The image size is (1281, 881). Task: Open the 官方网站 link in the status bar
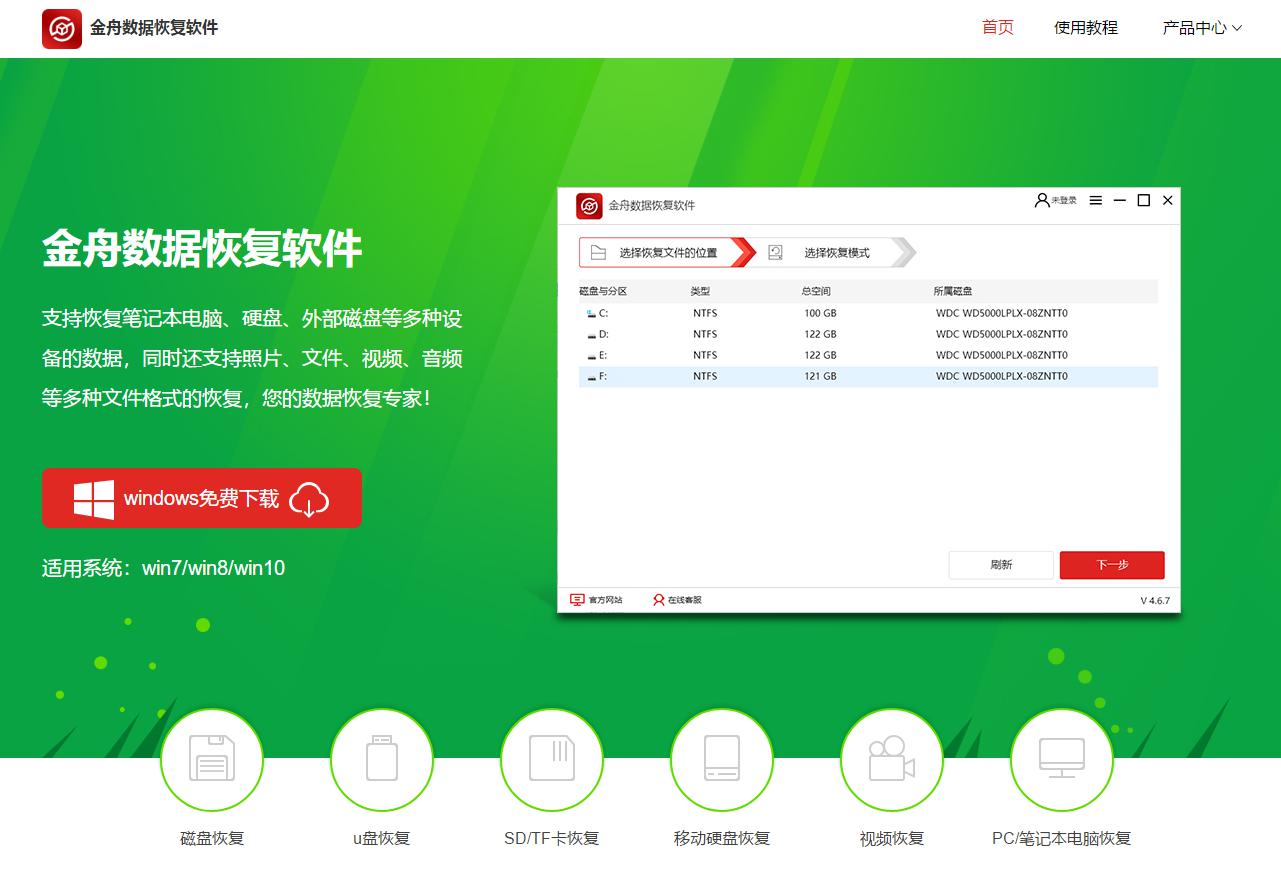596,600
